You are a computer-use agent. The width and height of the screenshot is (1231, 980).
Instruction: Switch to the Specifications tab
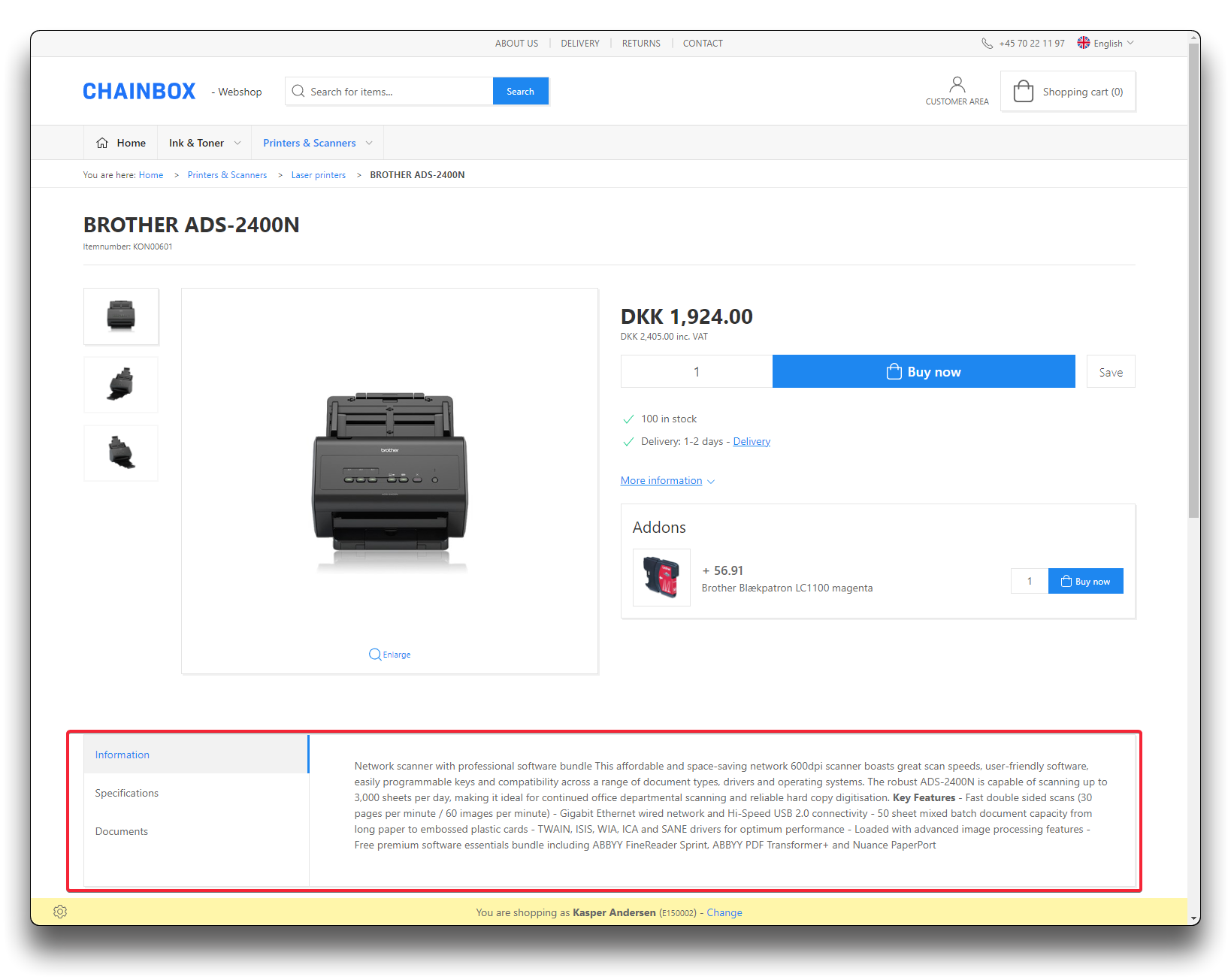click(x=127, y=793)
